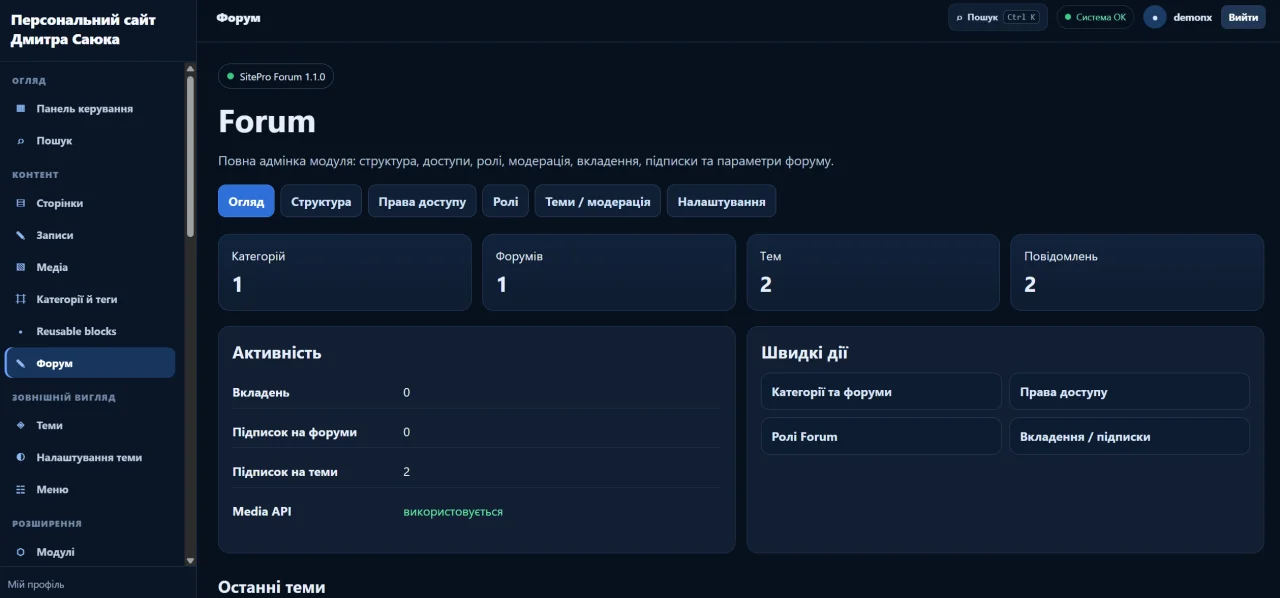This screenshot has width=1280, height=598.
Task: Click the Швидкі дії panel heading
Action: 805,353
